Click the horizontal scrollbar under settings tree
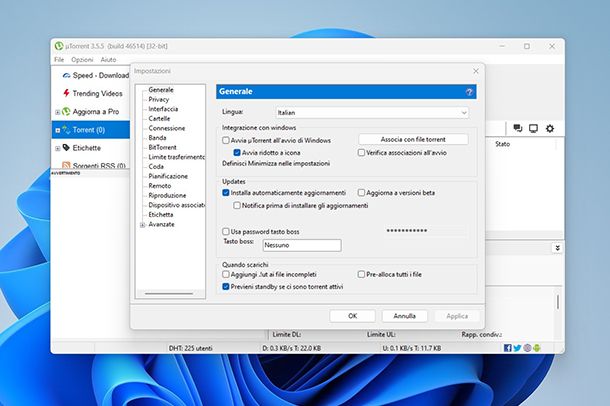The image size is (610, 406). 169,294
